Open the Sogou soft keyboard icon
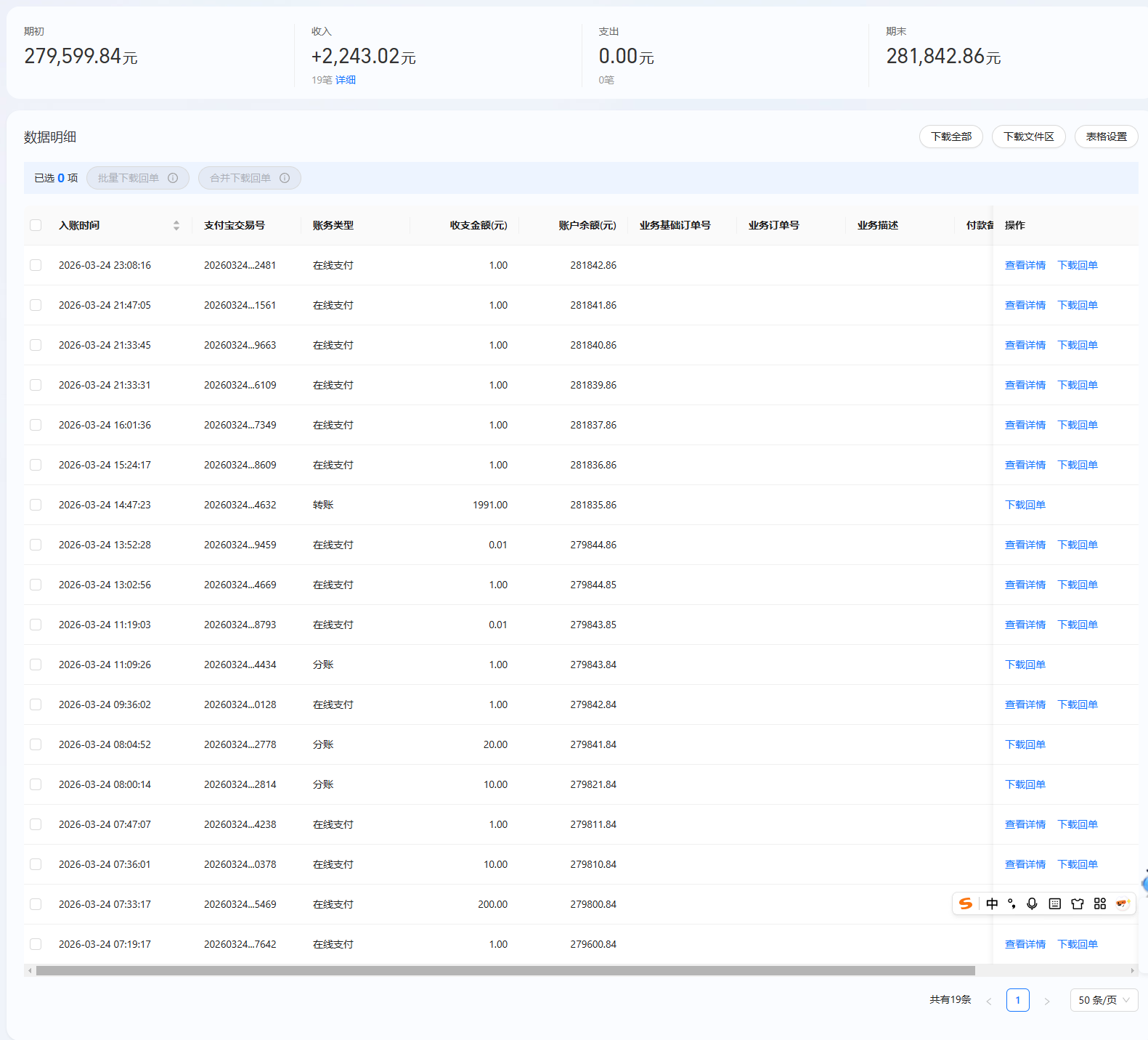The width and height of the screenshot is (1148, 1040). point(1055,903)
